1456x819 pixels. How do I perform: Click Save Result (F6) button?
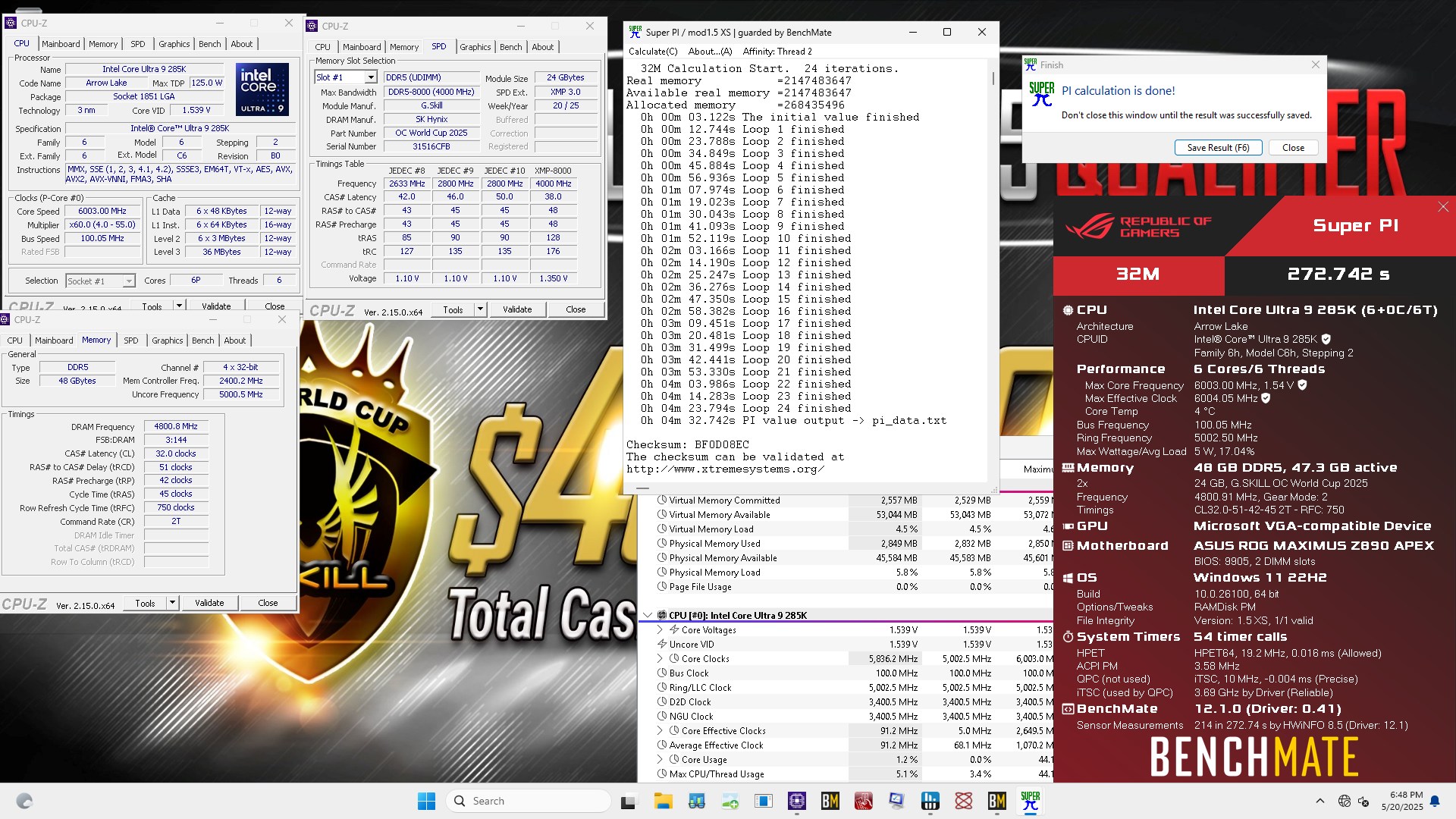(1218, 148)
